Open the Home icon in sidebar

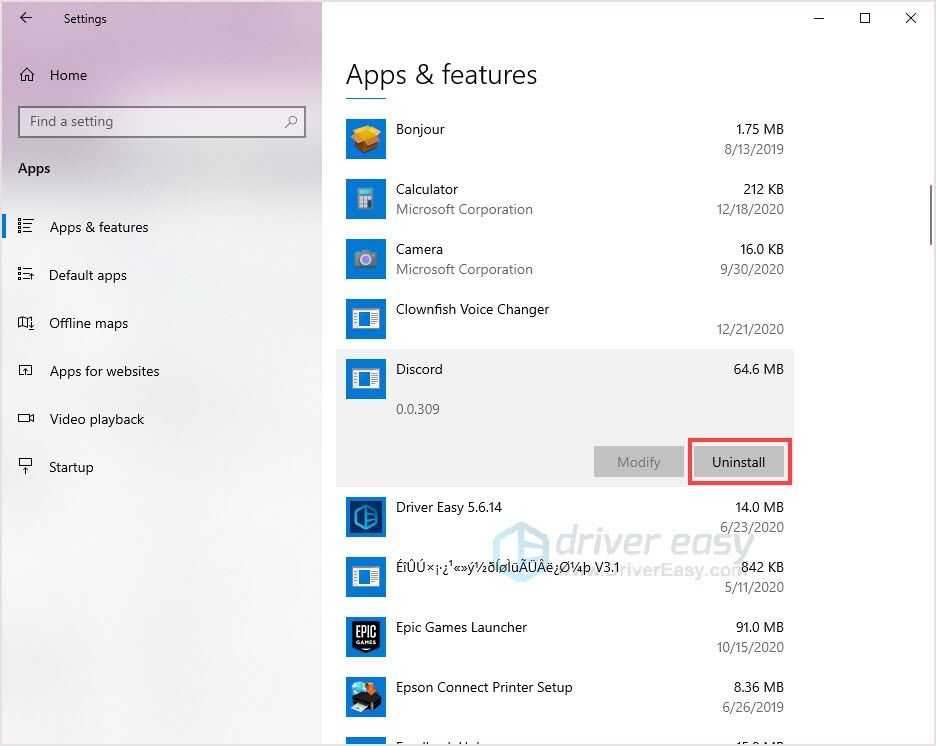[27, 75]
